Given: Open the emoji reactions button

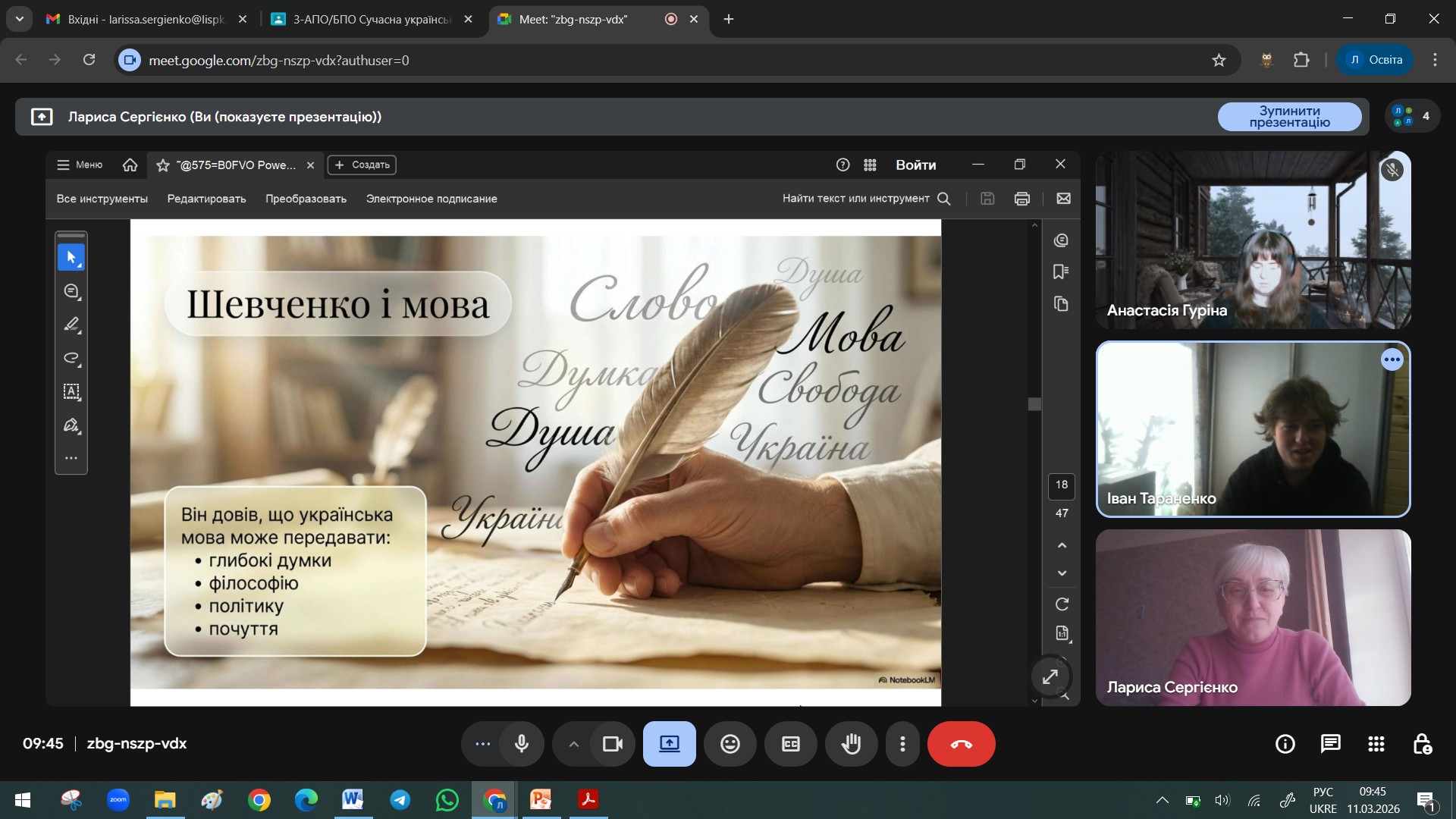Looking at the screenshot, I should pos(730,744).
